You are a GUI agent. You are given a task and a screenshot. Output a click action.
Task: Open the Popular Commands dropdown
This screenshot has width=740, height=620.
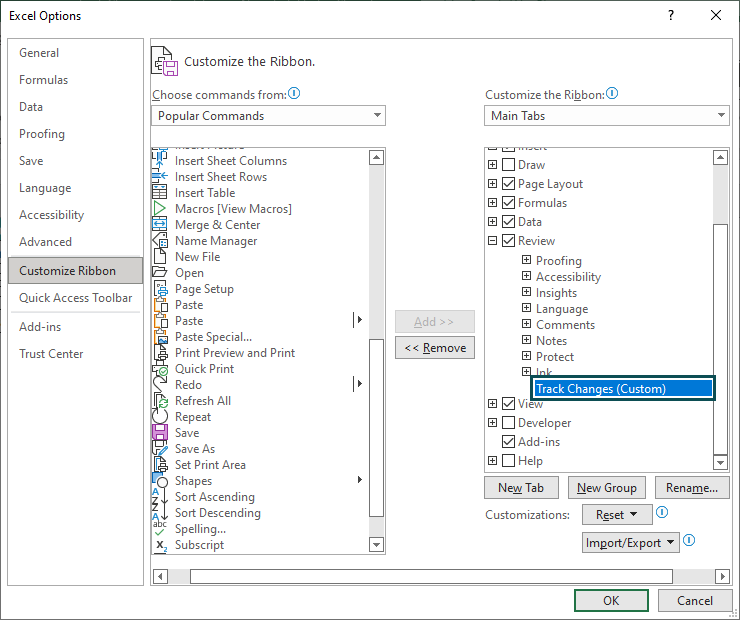click(x=269, y=116)
